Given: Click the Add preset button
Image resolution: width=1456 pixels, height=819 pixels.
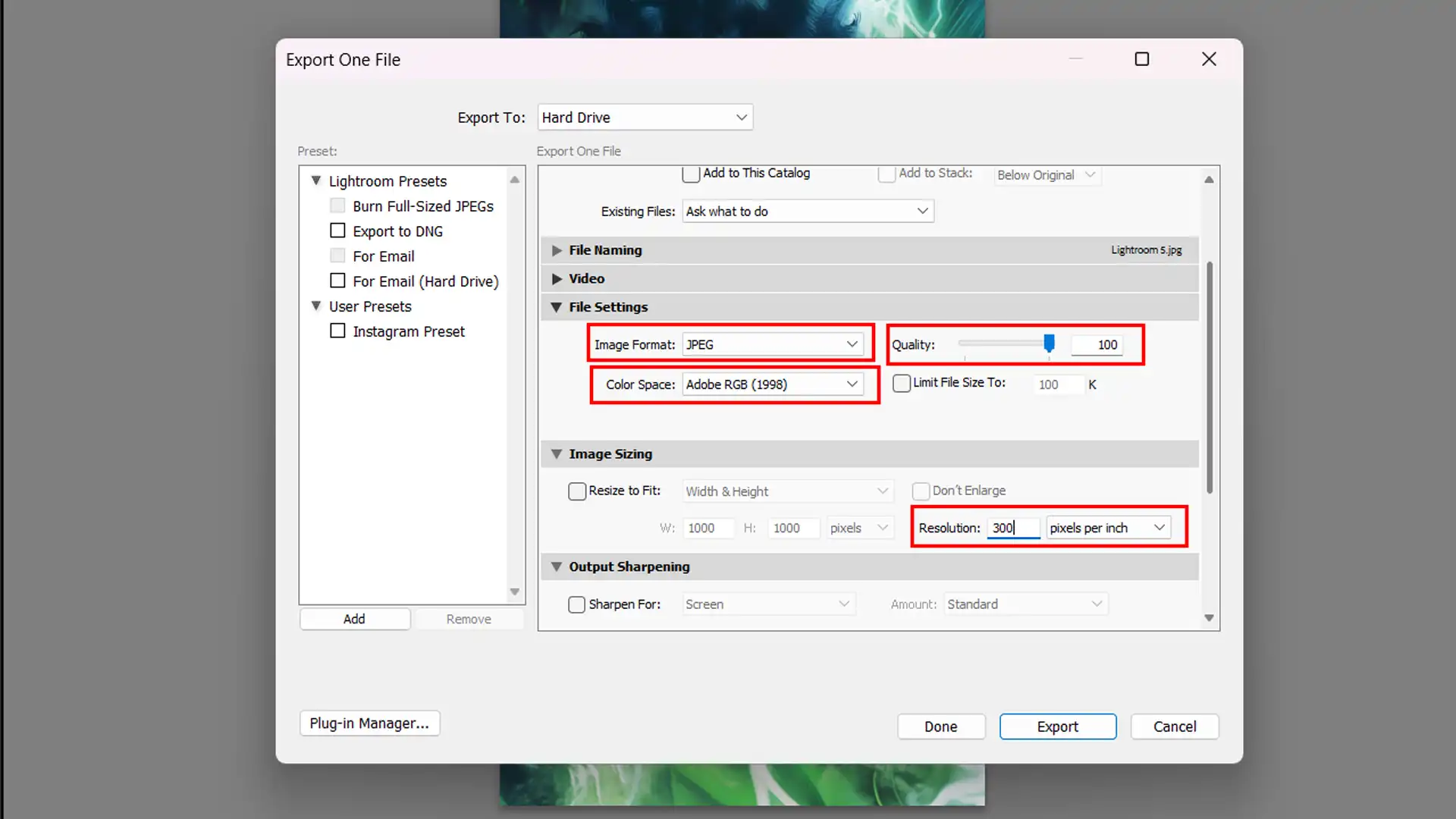Looking at the screenshot, I should point(354,618).
